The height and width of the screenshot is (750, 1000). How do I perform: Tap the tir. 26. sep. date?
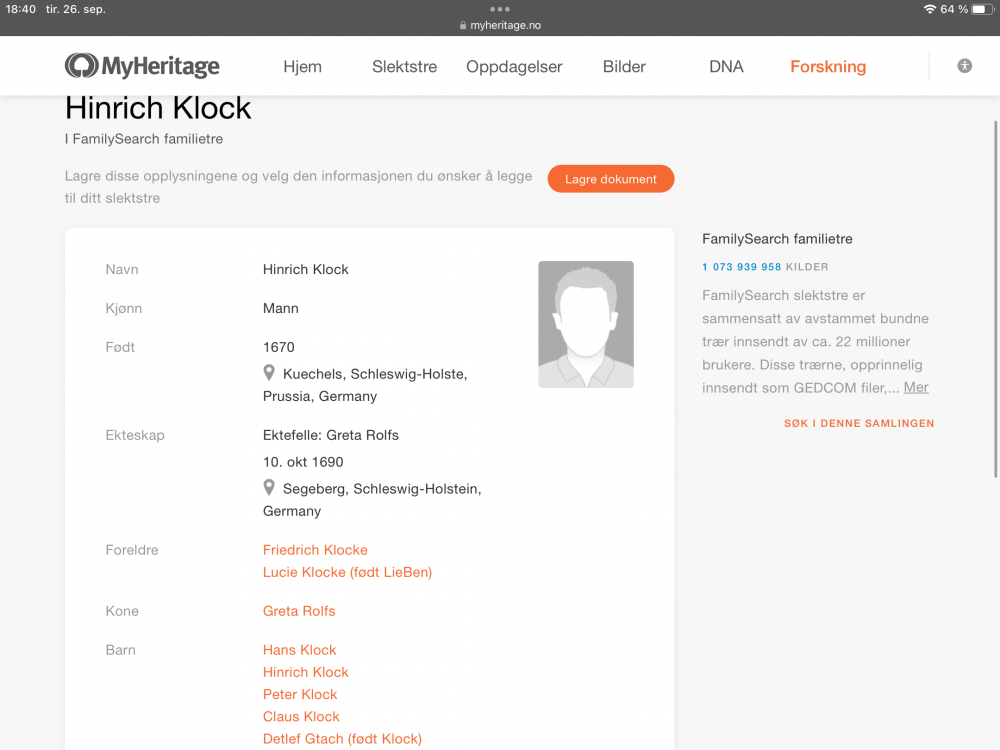76,9
